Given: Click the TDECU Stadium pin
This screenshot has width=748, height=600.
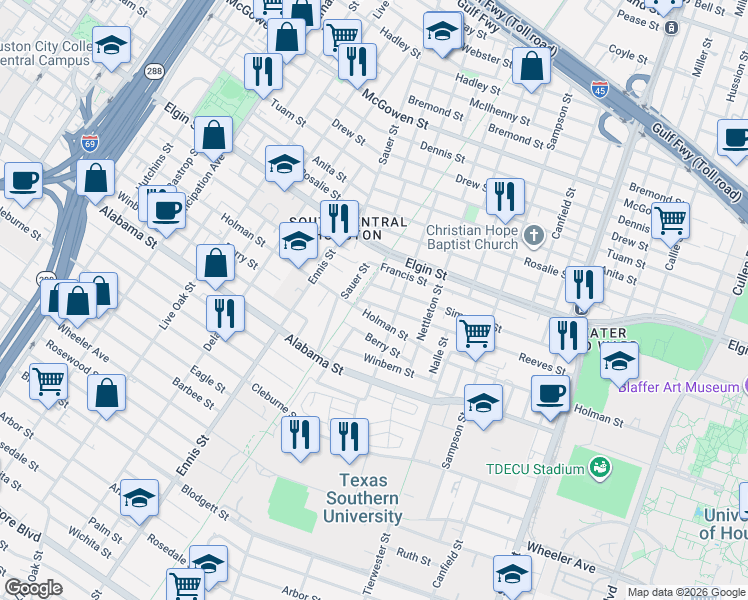Looking at the screenshot, I should click(600, 468).
